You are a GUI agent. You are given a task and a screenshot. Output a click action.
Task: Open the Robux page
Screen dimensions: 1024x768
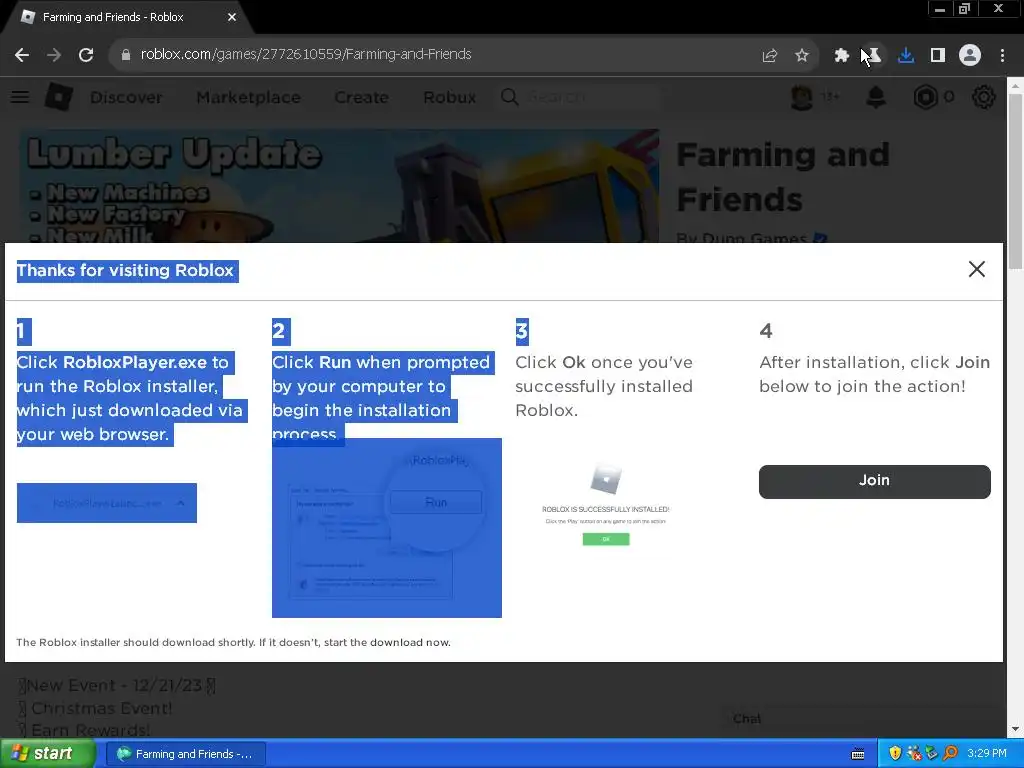[449, 97]
